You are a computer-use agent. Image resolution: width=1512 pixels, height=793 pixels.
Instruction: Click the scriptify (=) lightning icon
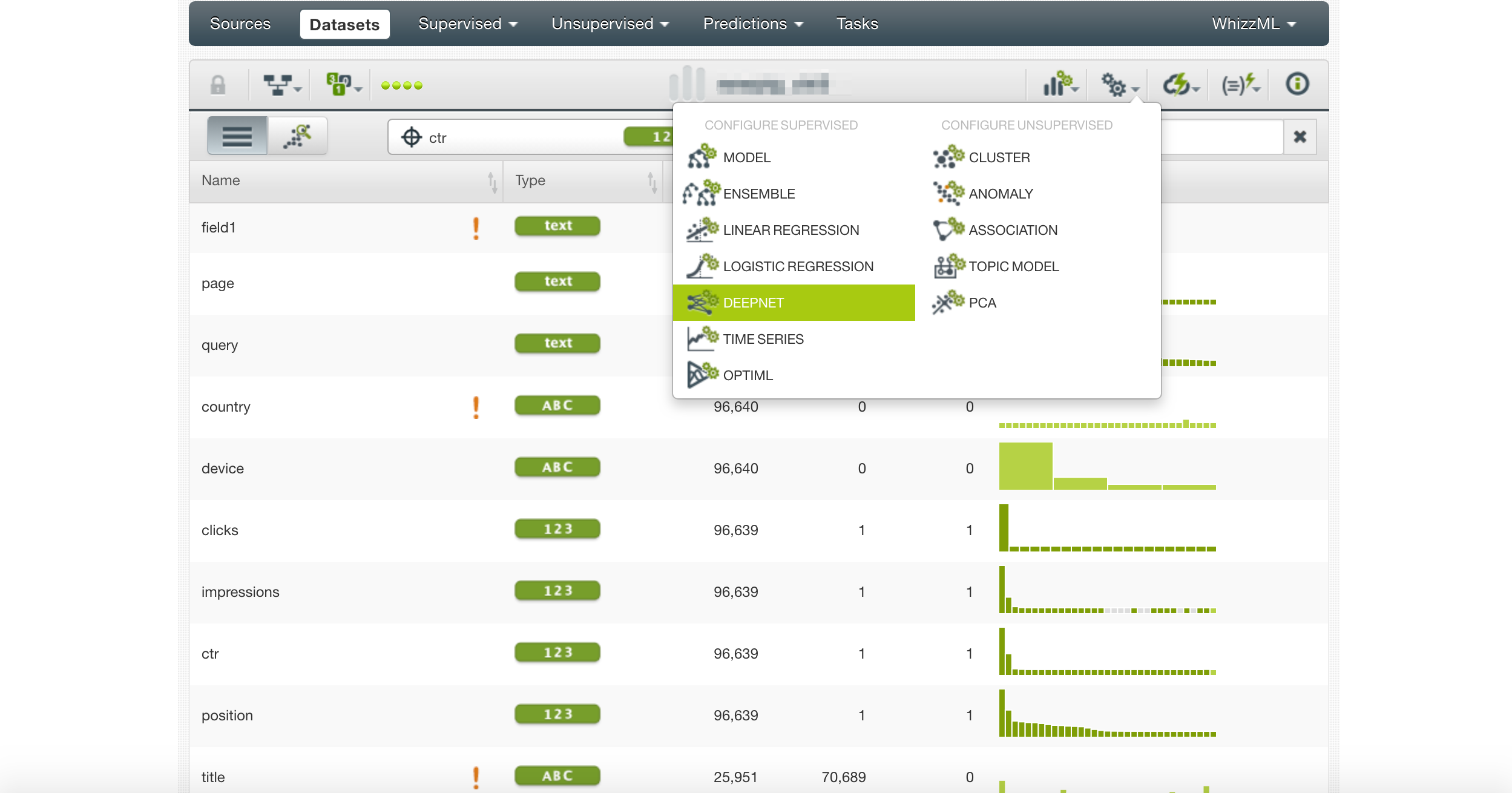[1240, 85]
